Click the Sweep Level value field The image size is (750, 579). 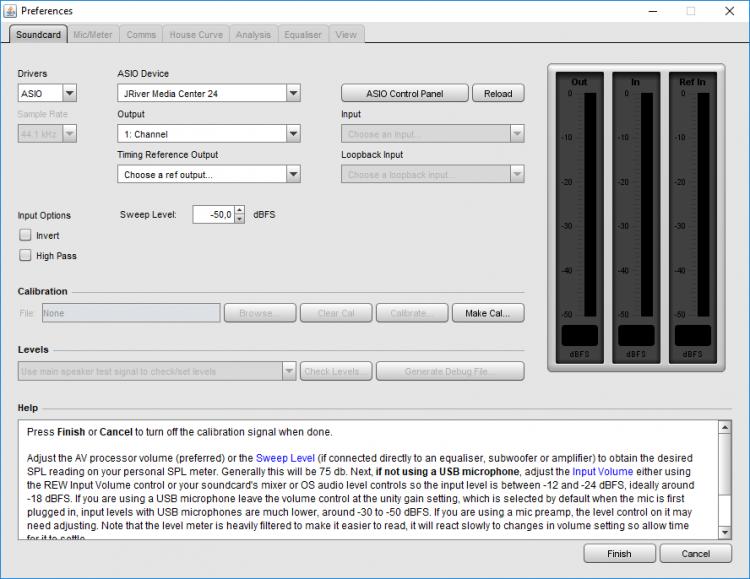pos(213,214)
